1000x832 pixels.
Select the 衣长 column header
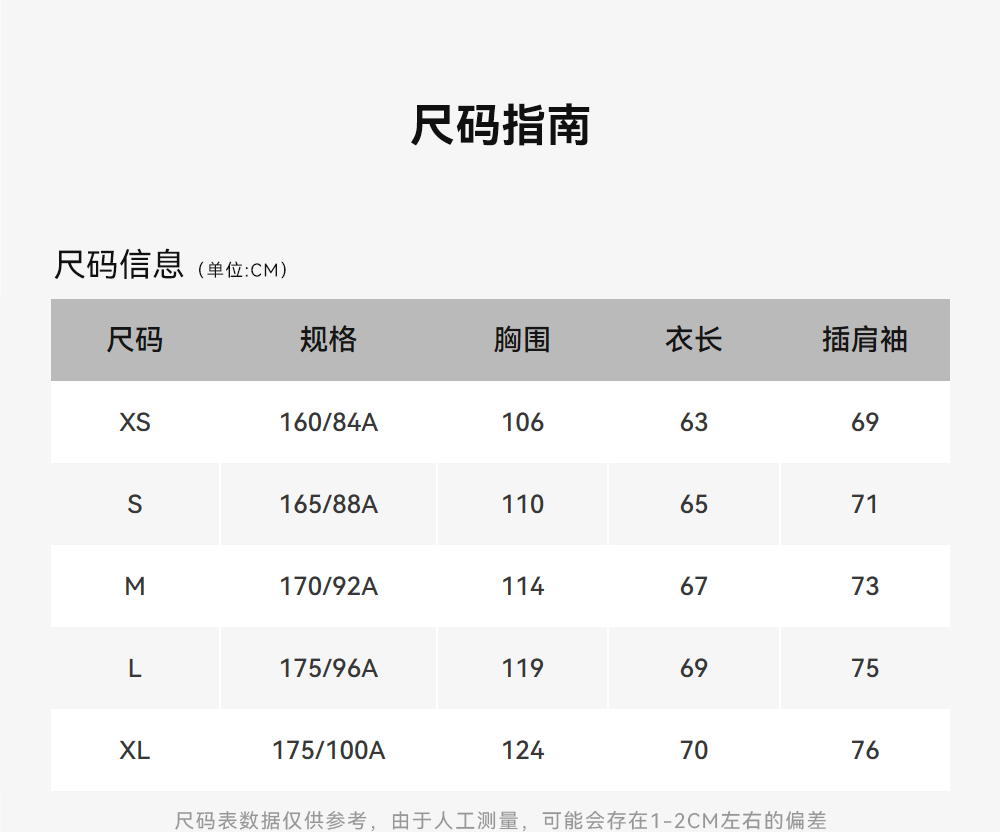coord(694,339)
